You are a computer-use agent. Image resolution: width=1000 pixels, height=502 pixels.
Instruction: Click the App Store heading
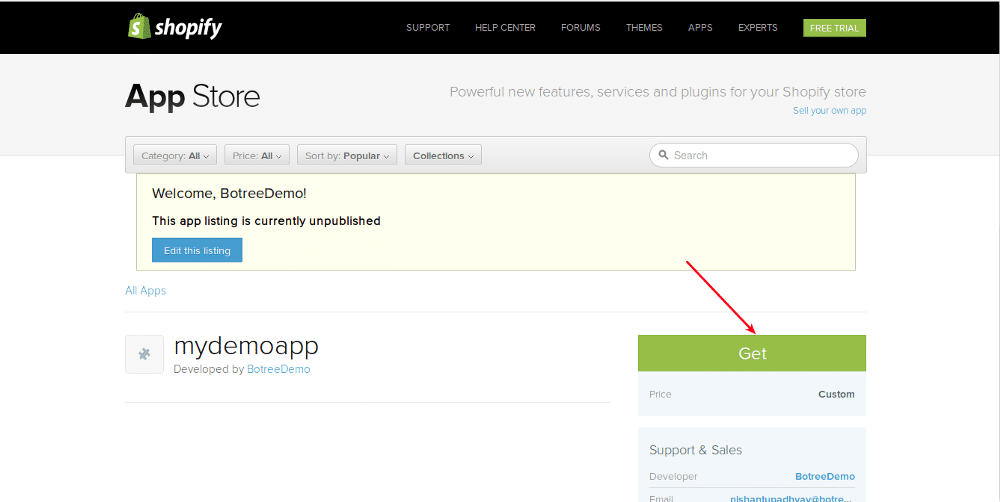click(193, 97)
